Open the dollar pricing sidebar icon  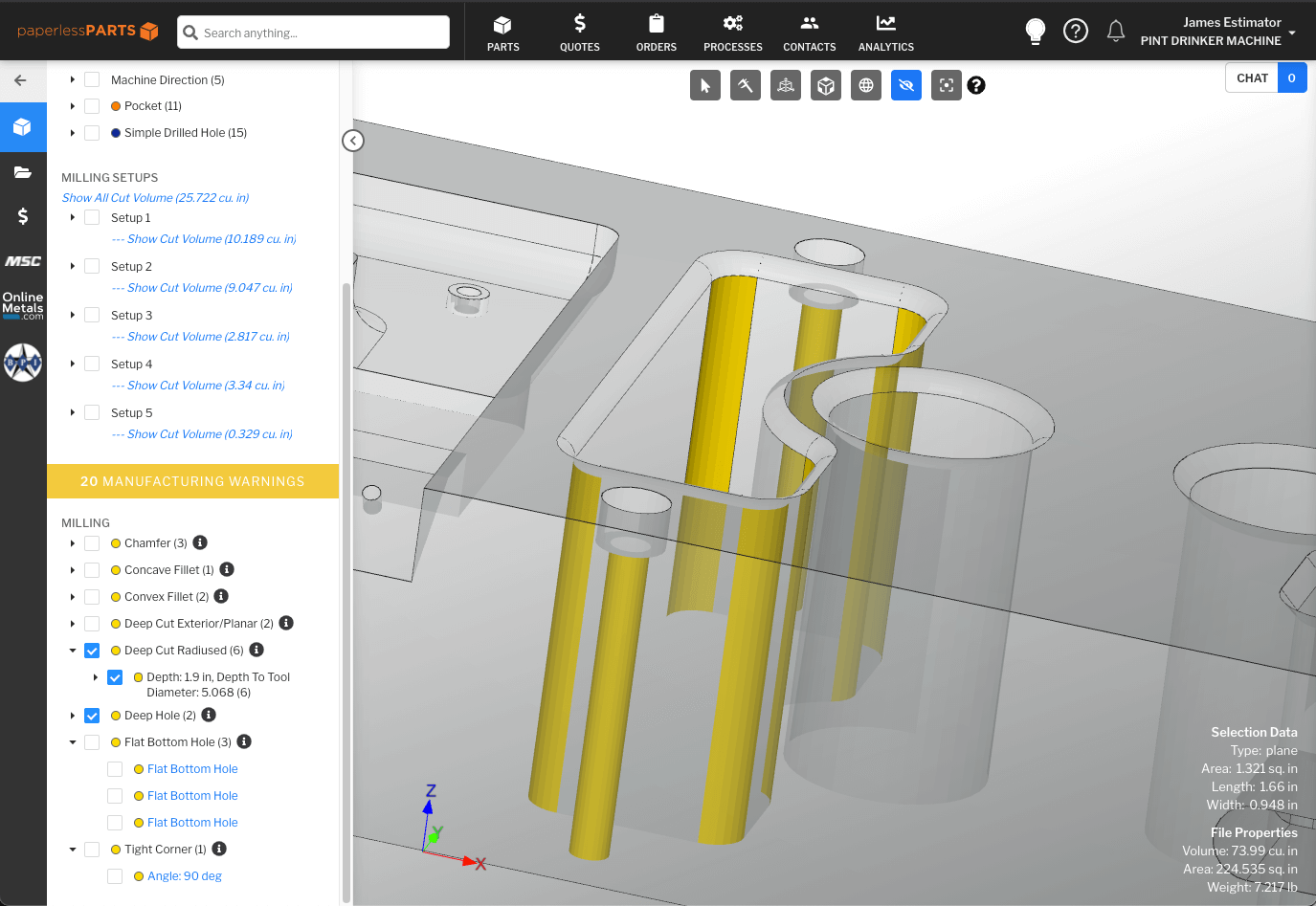point(23,216)
